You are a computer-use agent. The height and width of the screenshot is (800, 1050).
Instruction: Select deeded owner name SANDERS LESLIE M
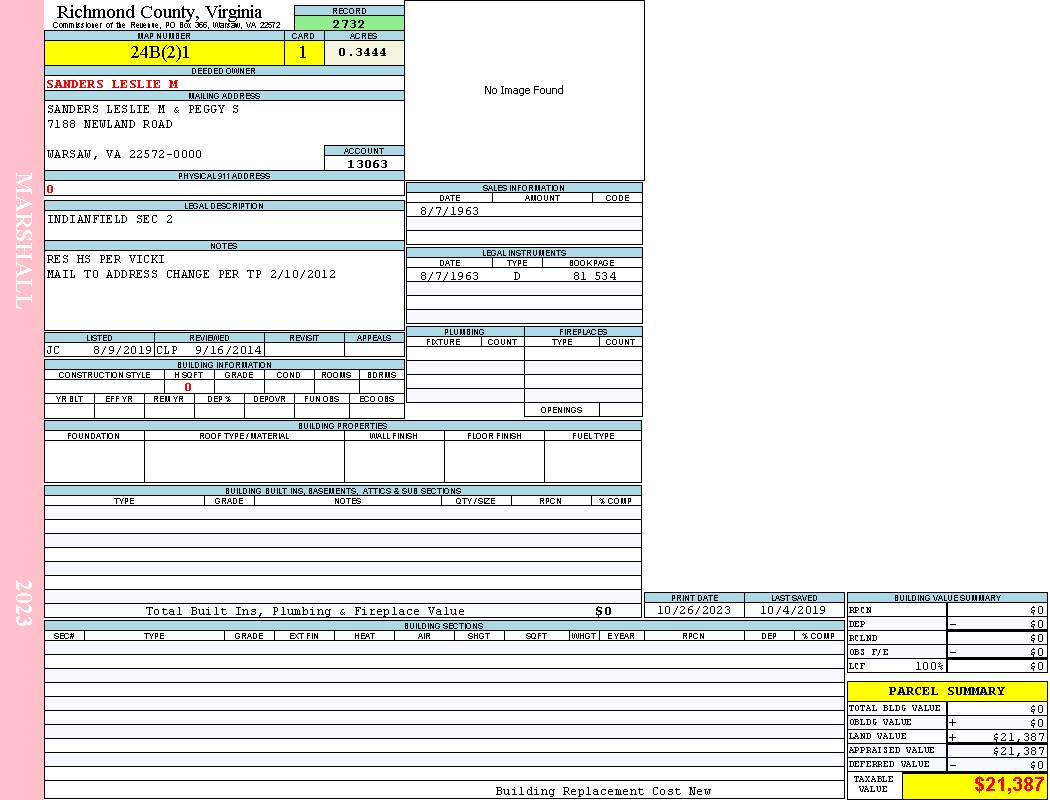112,84
